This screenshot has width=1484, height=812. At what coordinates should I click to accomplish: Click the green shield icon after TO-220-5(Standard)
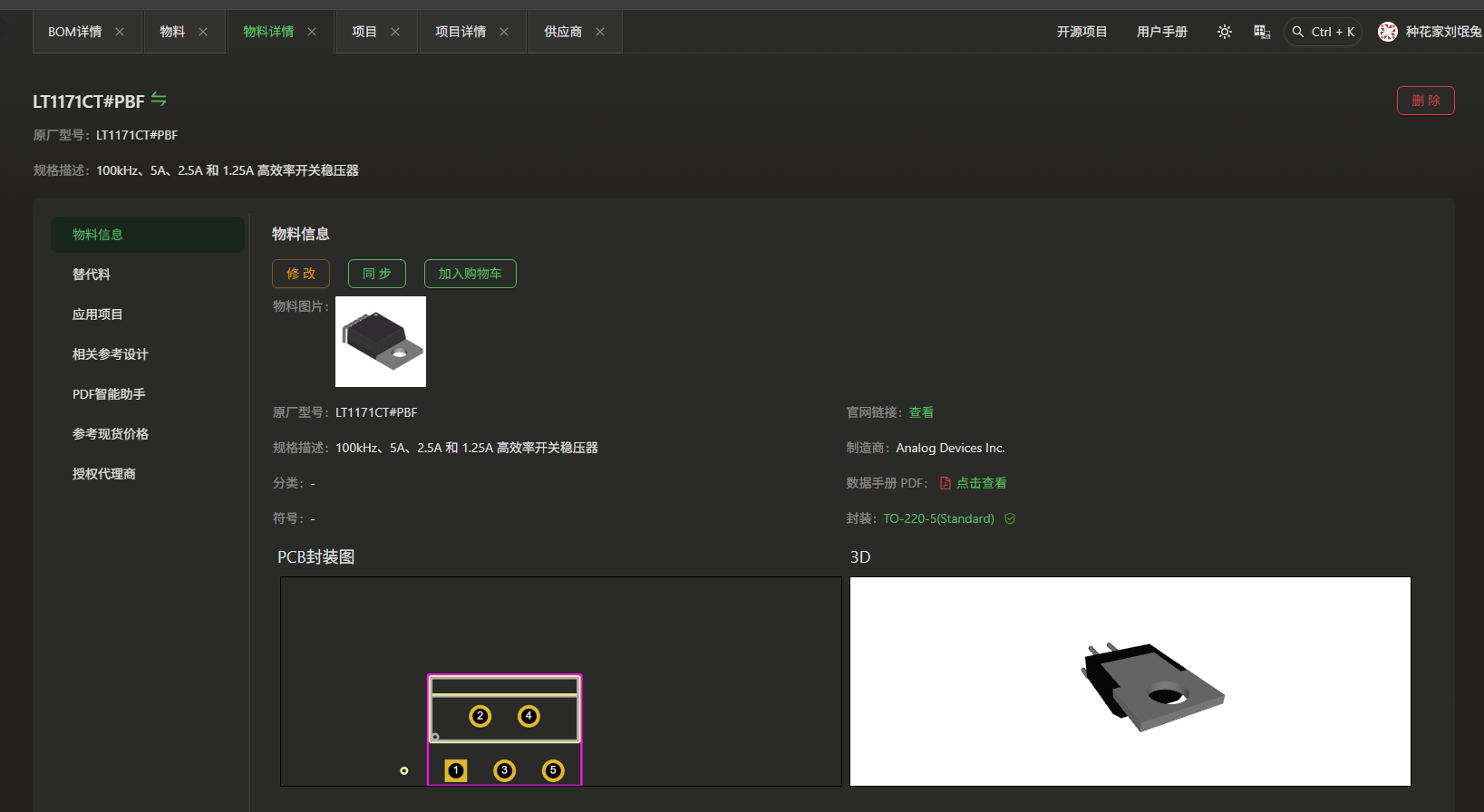pos(1010,518)
